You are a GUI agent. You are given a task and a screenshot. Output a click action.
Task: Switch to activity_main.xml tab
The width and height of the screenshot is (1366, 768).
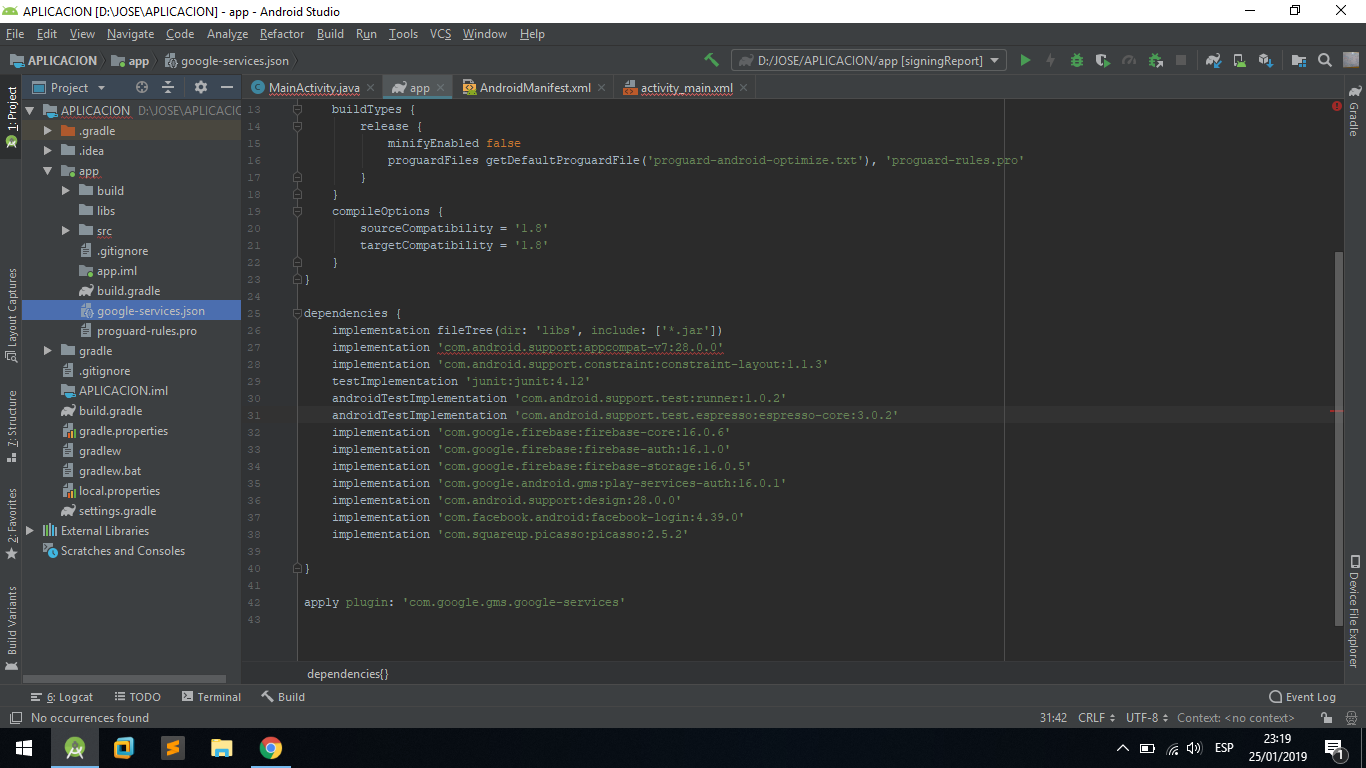pyautogui.click(x=687, y=88)
